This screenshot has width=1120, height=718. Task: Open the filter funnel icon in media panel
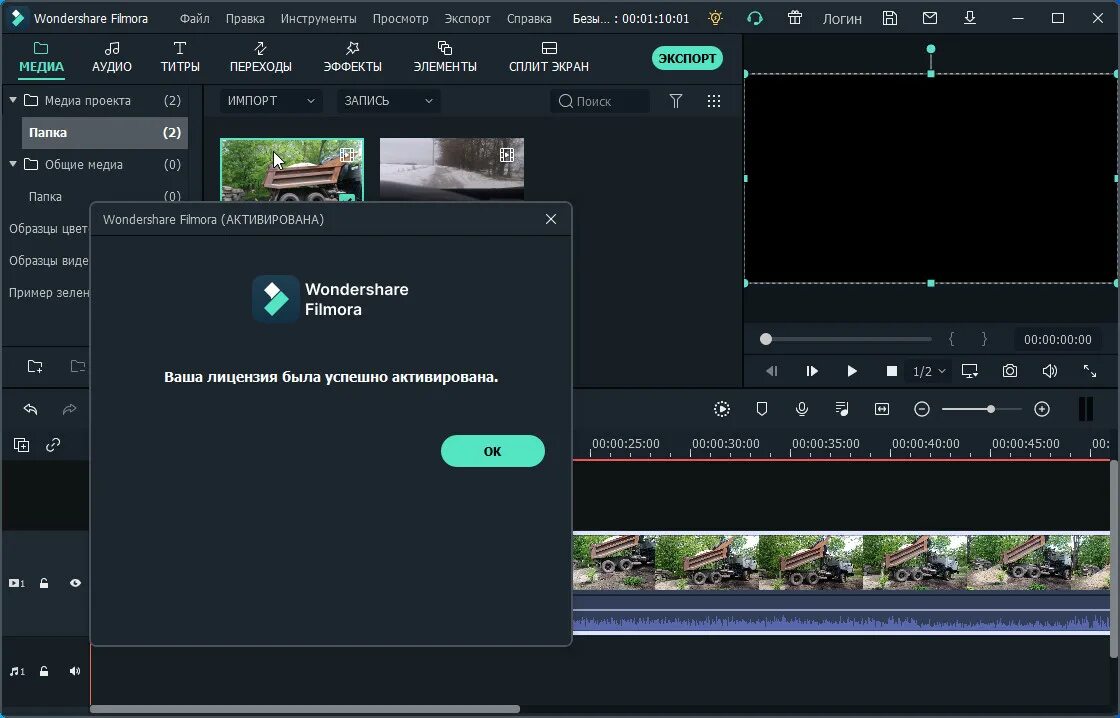[676, 101]
